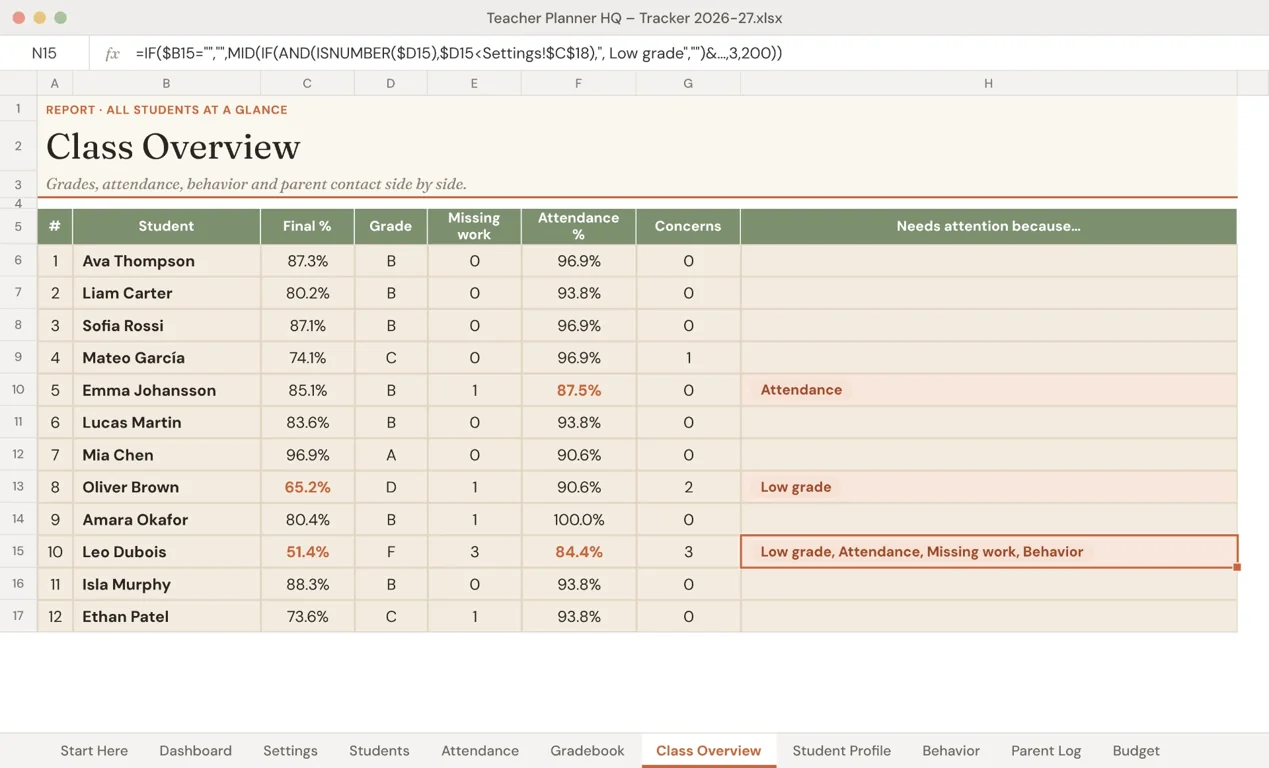Open the Start Here sheet tab
Screen dimensions: 1269x768
pos(94,750)
